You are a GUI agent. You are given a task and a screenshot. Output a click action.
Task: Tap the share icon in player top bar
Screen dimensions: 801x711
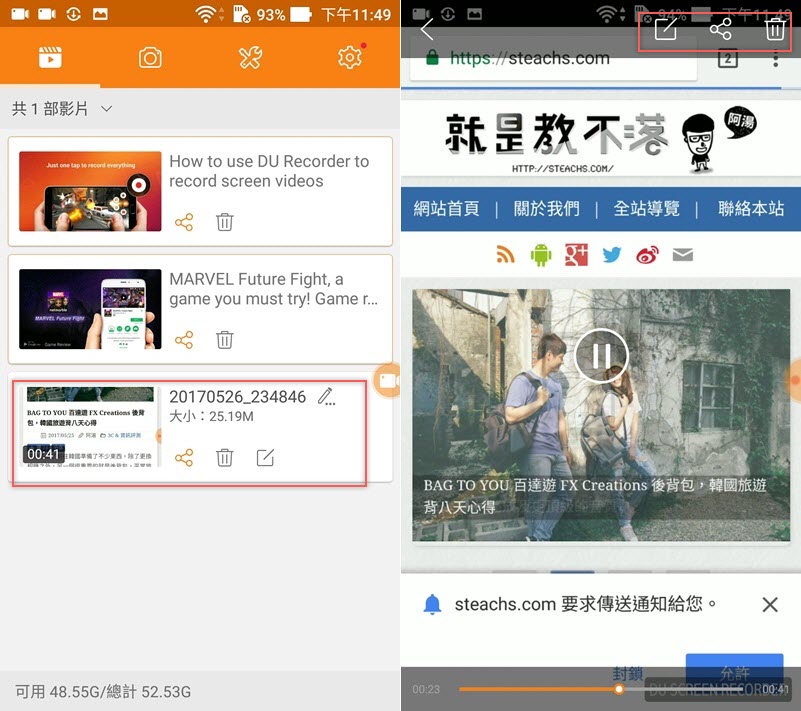721,29
